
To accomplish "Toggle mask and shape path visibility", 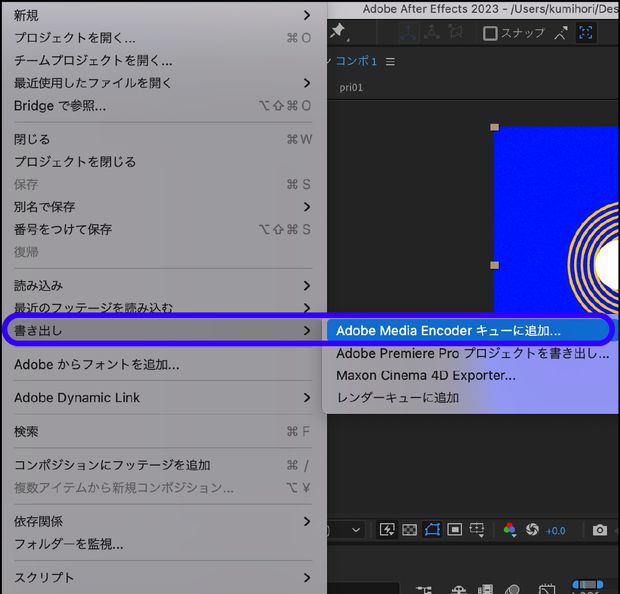I will (432, 530).
